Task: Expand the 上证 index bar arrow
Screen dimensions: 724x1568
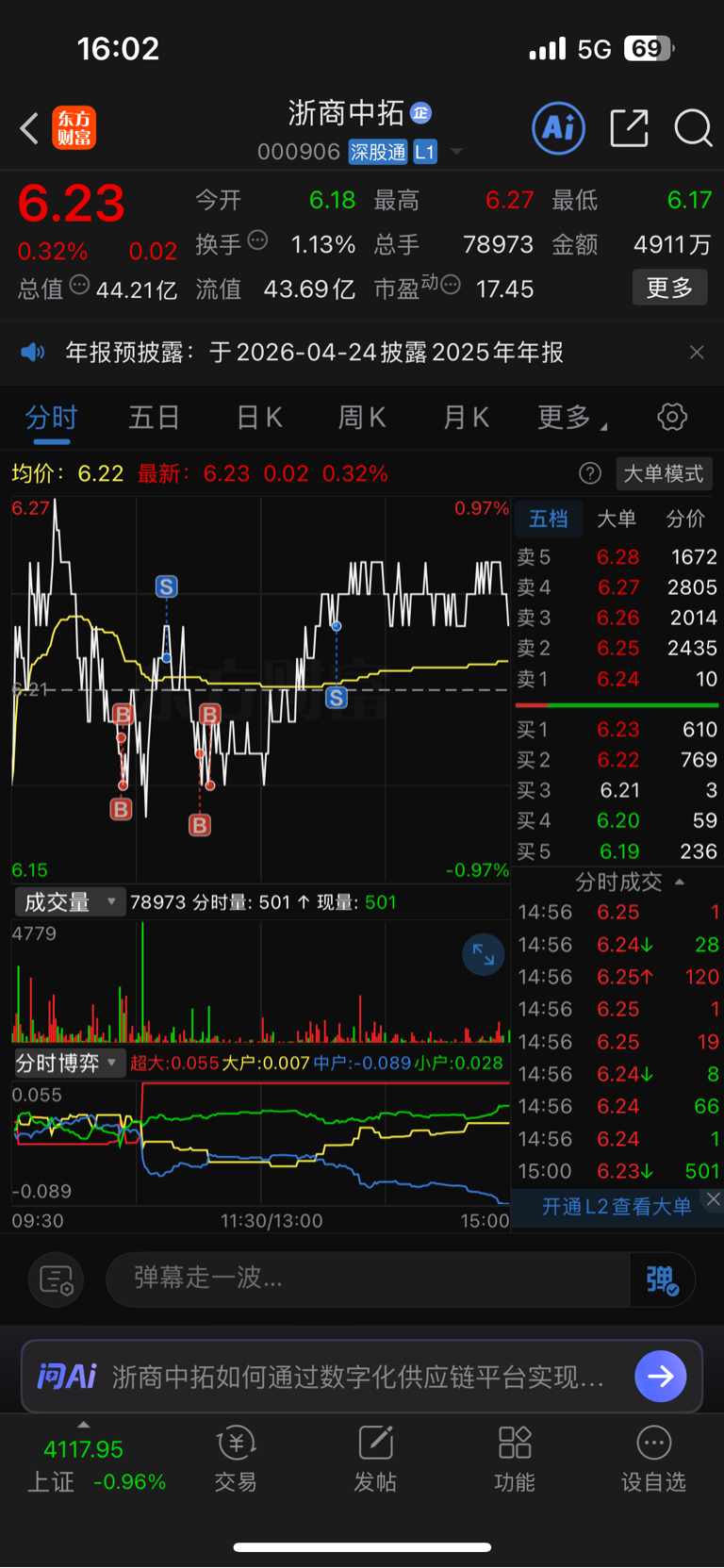Action: pos(83,1425)
